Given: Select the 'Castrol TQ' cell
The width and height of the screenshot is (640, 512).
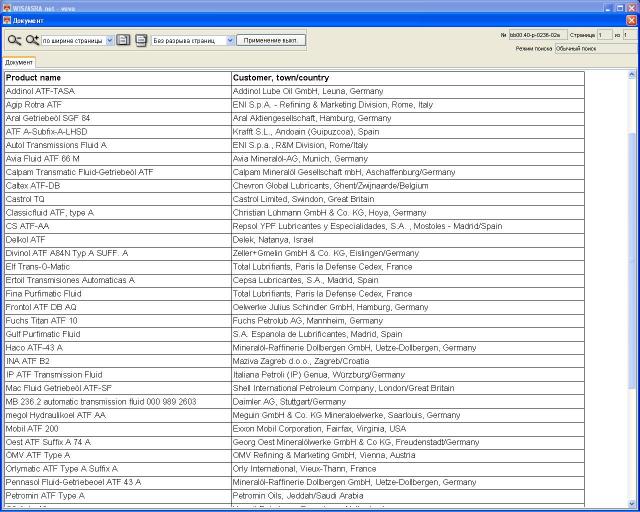Looking at the screenshot, I should [x=118, y=199].
